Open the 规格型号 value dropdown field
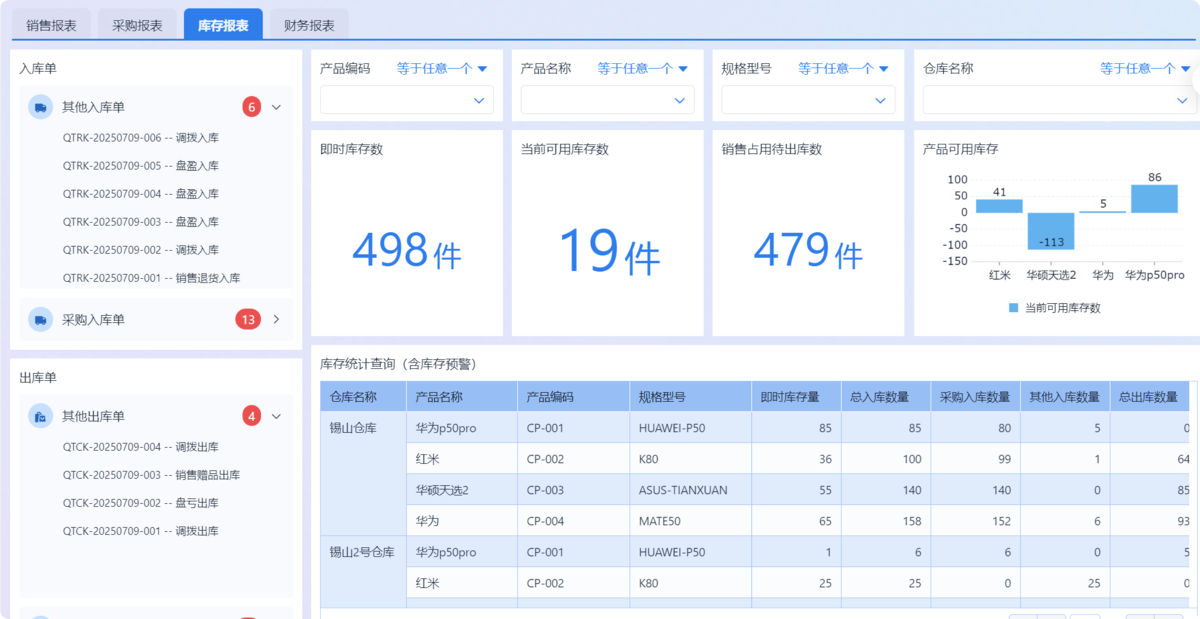 click(x=808, y=100)
